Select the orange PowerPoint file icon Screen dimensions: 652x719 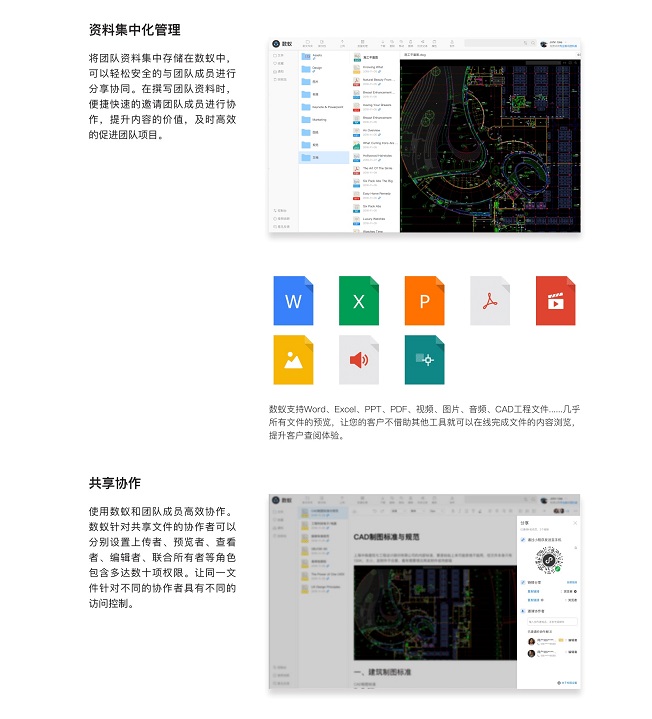(x=424, y=299)
